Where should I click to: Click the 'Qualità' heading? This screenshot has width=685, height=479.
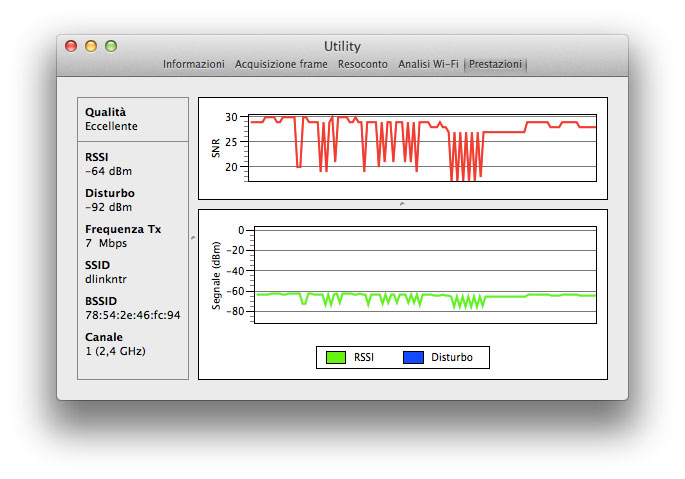pyautogui.click(x=105, y=112)
